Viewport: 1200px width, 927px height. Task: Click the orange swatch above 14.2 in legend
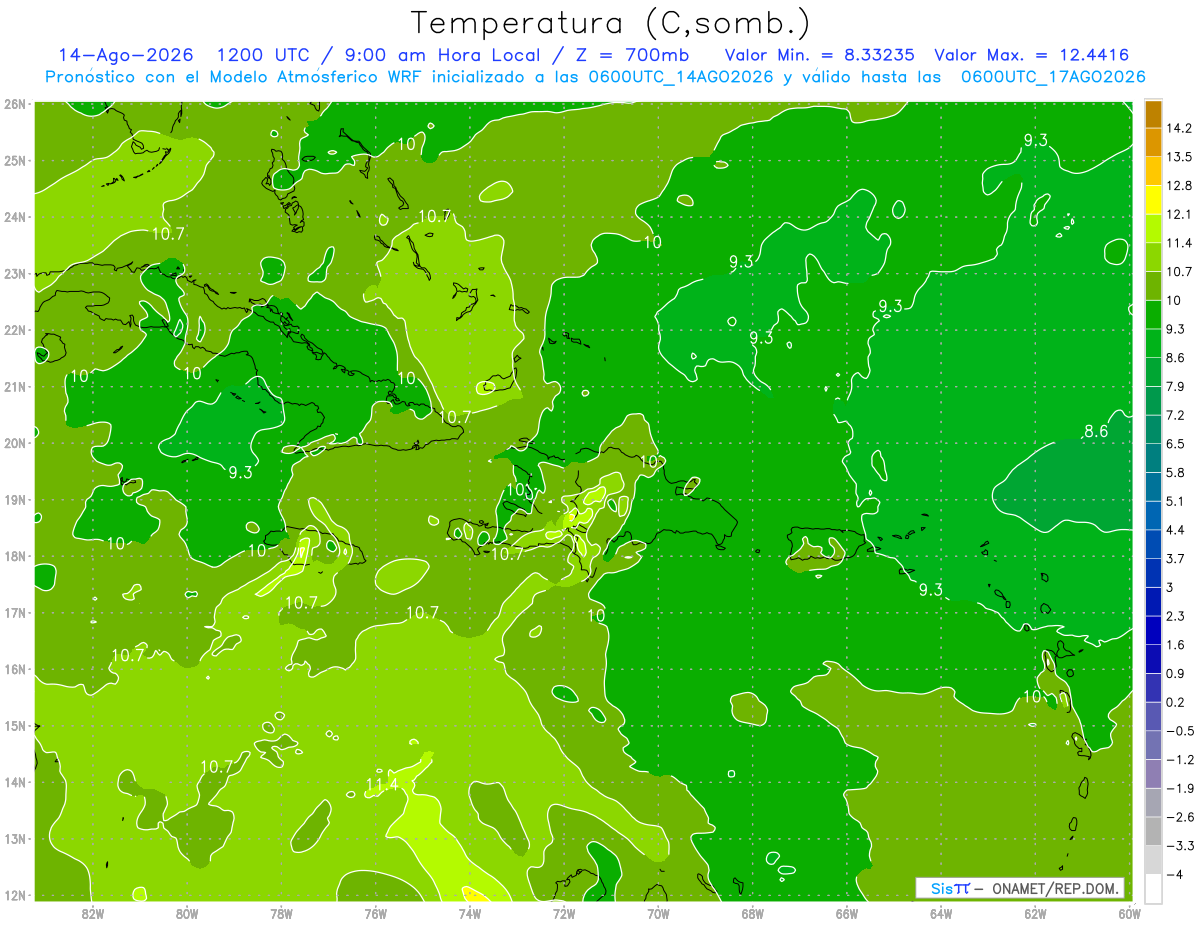coord(1153,114)
